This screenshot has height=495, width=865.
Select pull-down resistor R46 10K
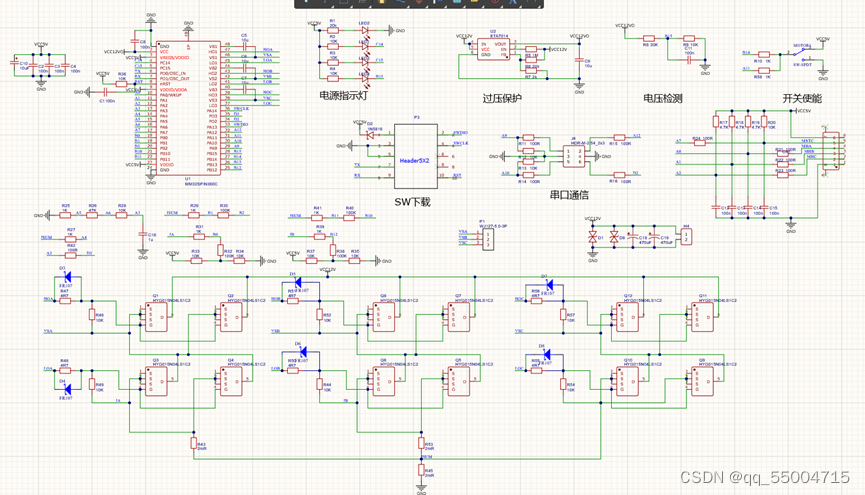(x=92, y=315)
